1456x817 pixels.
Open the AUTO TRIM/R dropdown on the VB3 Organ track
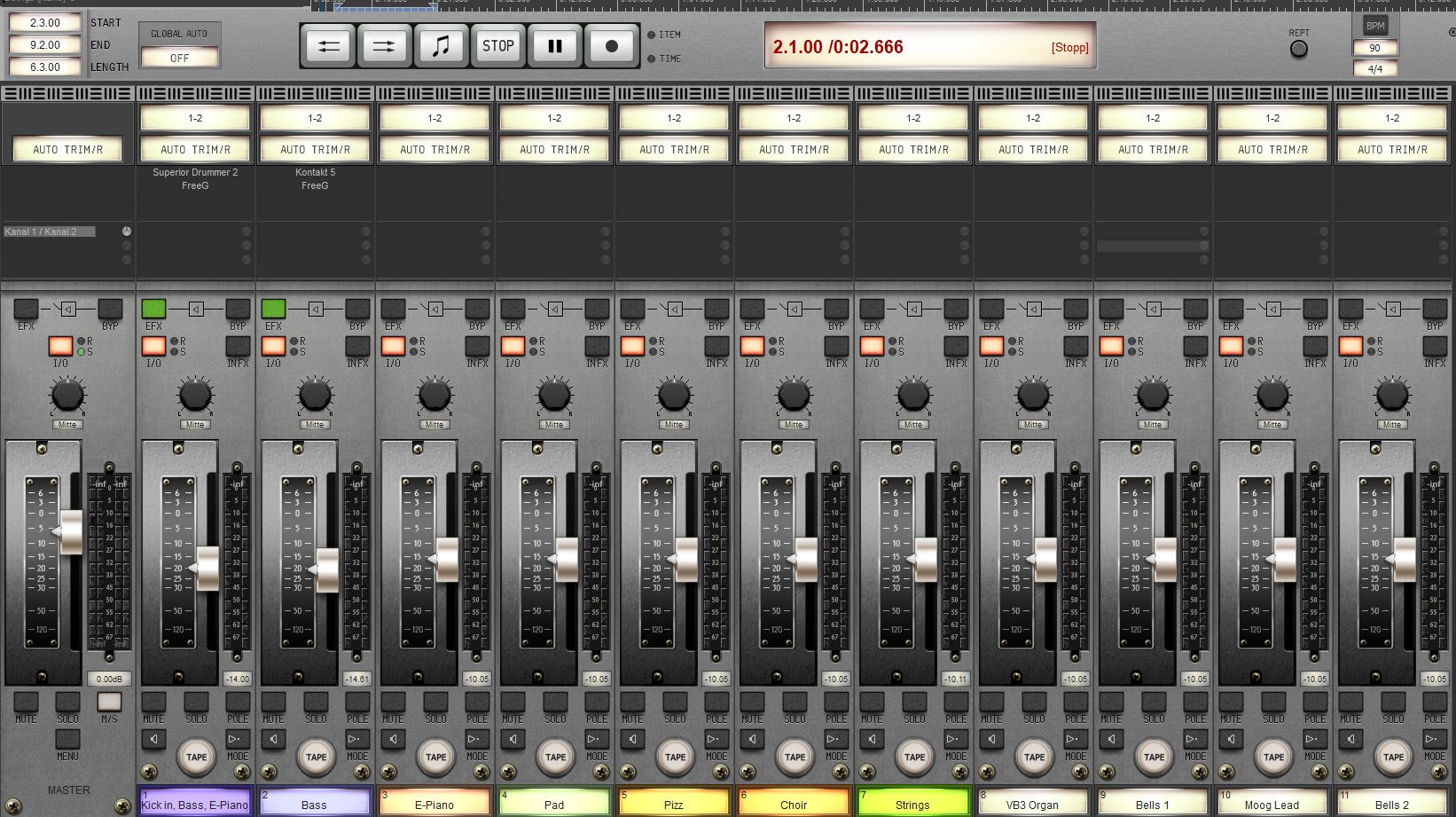pos(1033,149)
